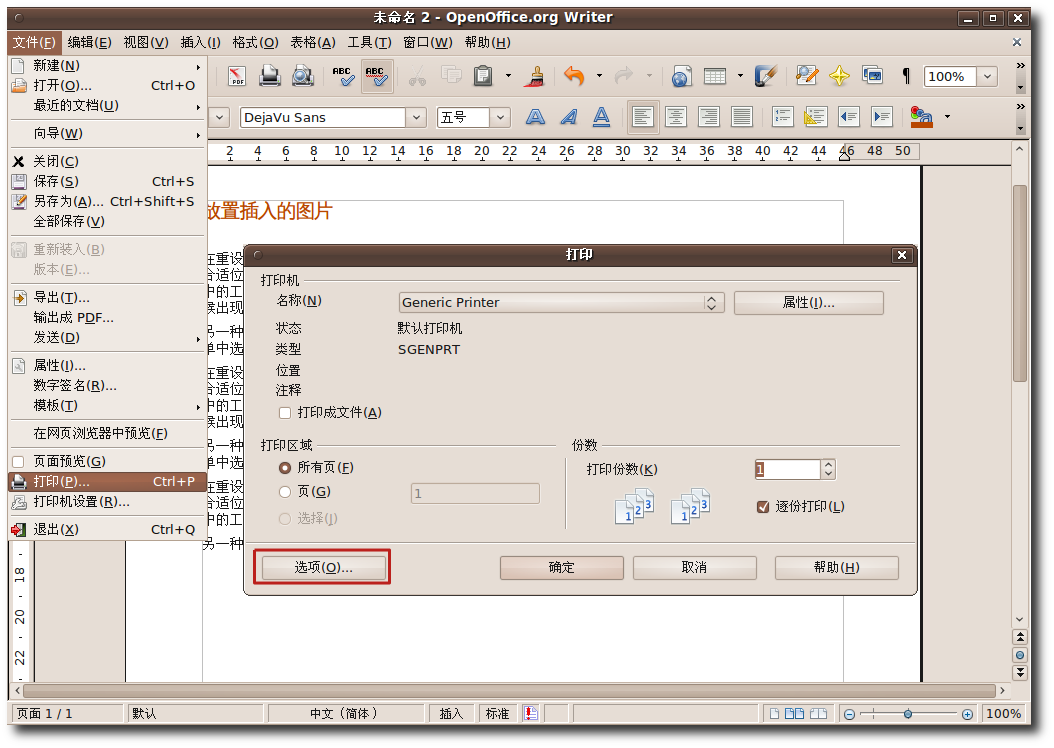Image resolution: width=1054 pixels, height=748 pixels.
Task: Toggle numbering list icon
Action: coord(782,117)
